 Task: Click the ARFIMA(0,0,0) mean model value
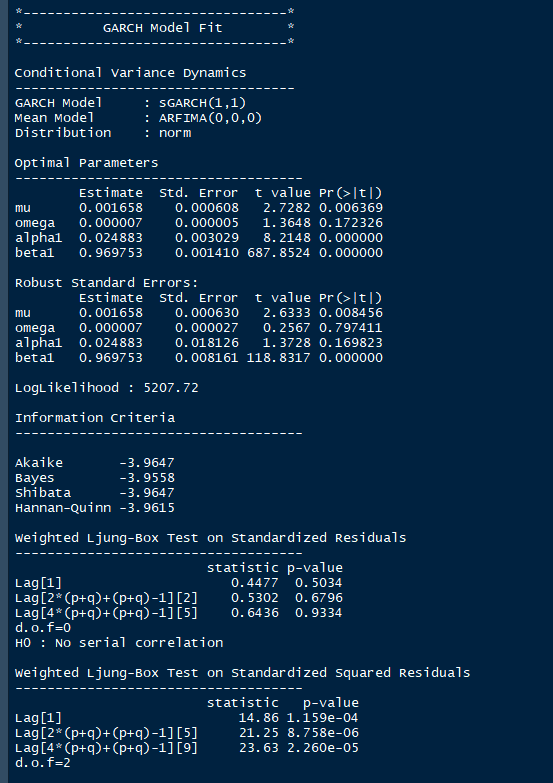coord(210,118)
